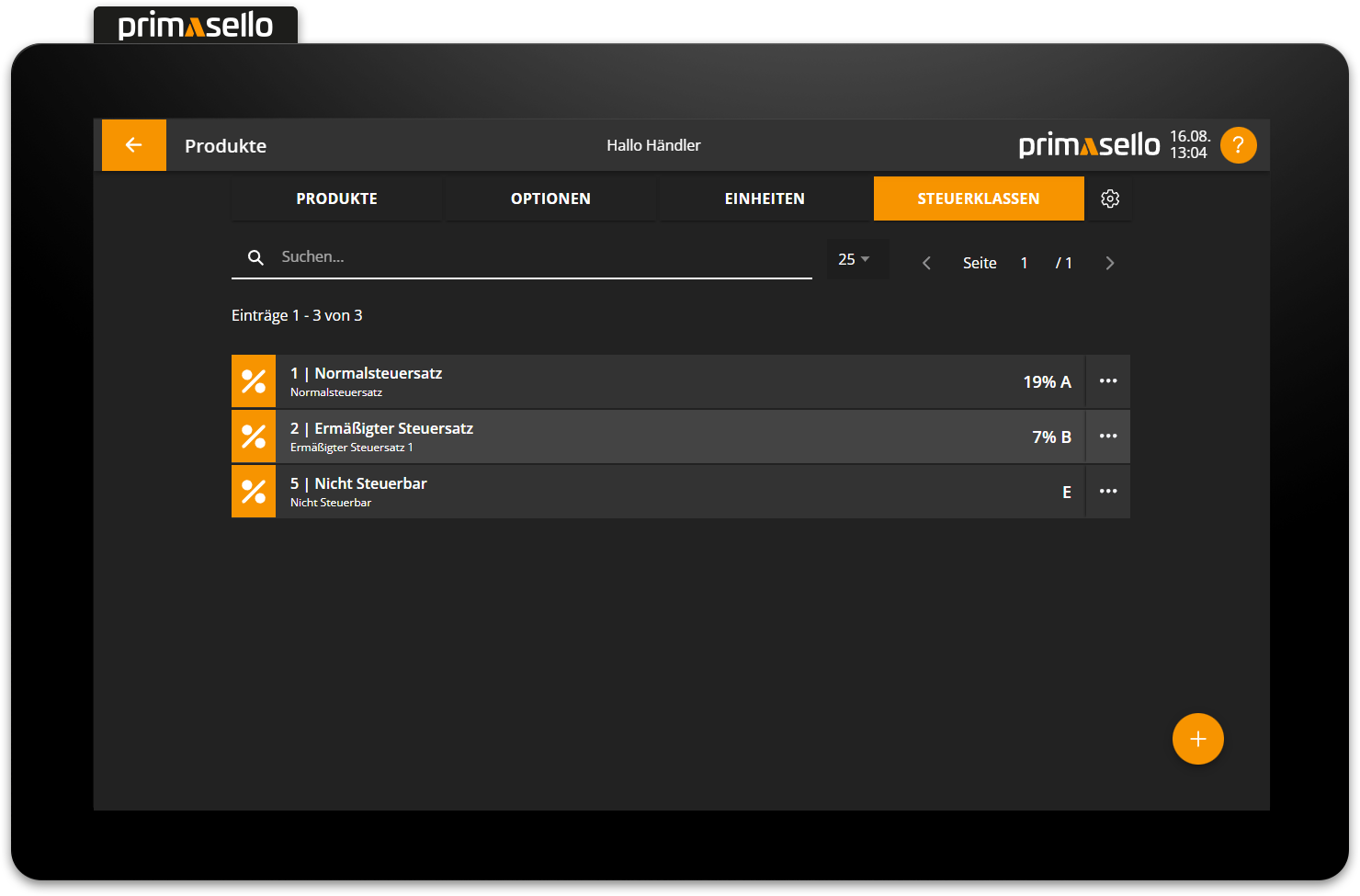Add new tax class with plus button
1360x896 pixels.
tap(1197, 739)
